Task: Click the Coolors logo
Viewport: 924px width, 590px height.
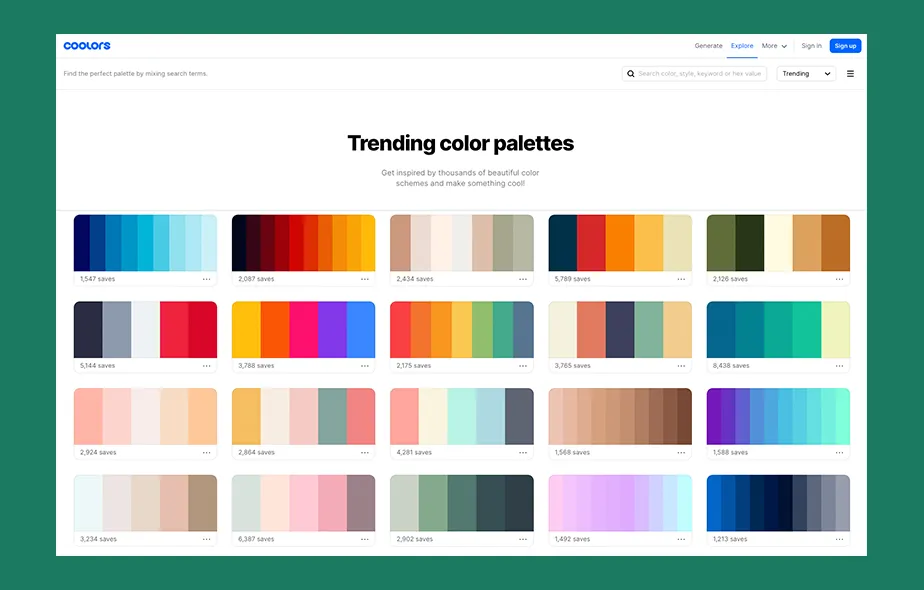Action: click(x=87, y=46)
